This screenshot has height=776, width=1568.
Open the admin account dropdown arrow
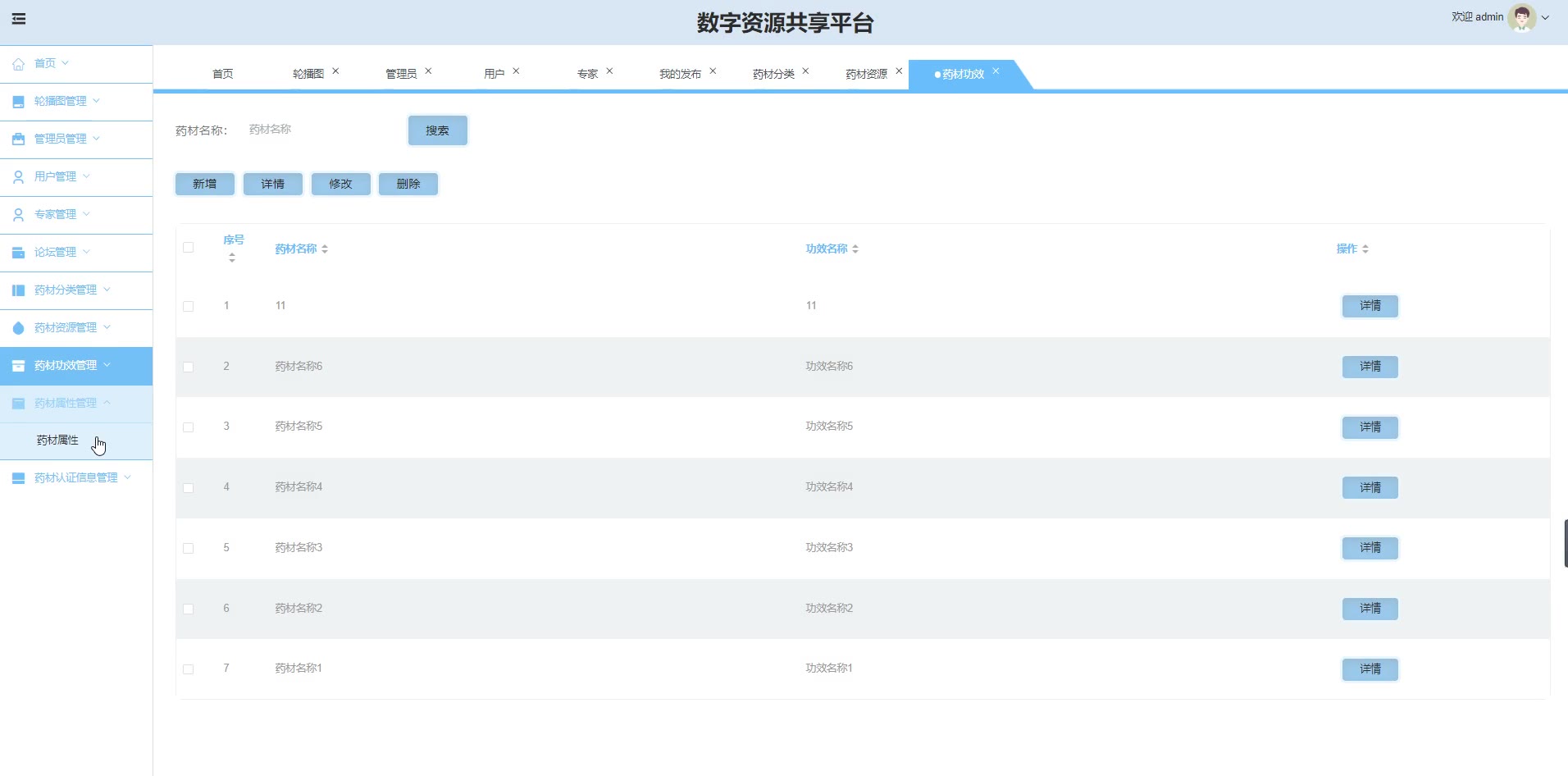(x=1545, y=17)
